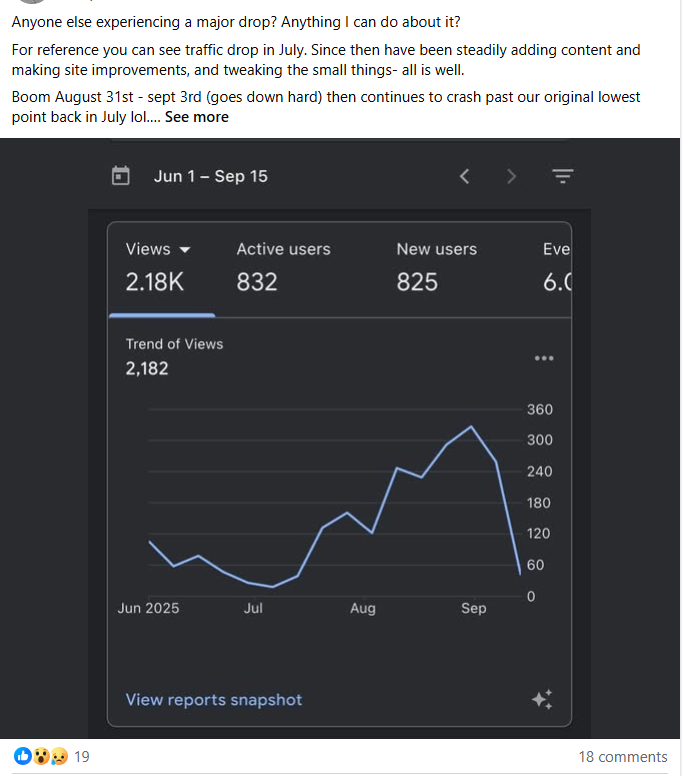Go to previous date range arrow
The width and height of the screenshot is (682, 776).
[464, 176]
